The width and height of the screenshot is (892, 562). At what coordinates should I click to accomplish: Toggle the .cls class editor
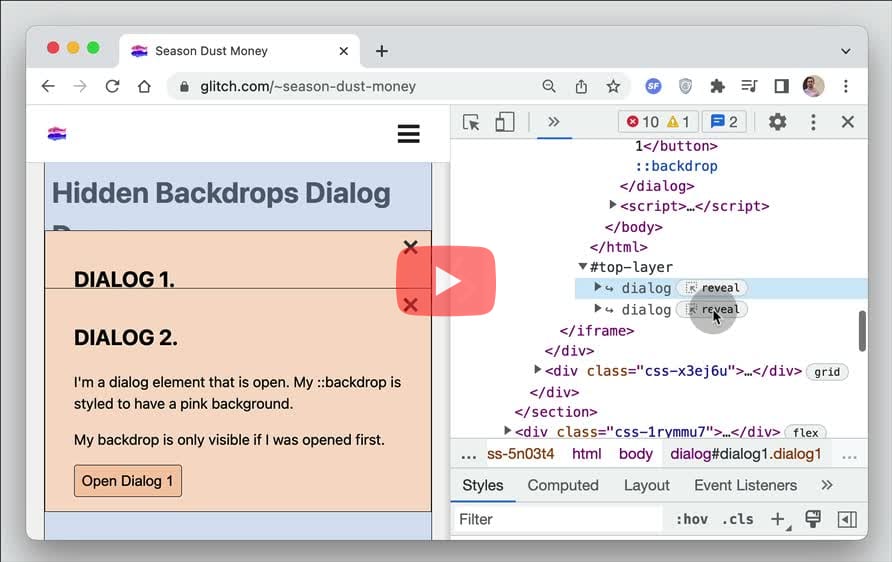pyautogui.click(x=737, y=519)
